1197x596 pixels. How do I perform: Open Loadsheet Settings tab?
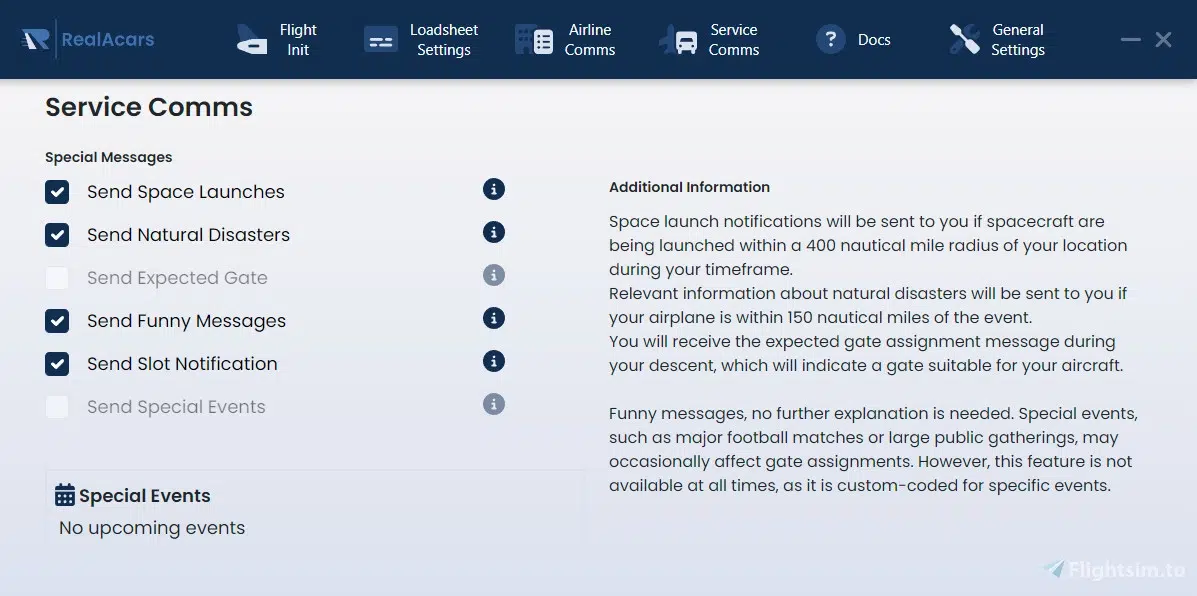(418, 40)
